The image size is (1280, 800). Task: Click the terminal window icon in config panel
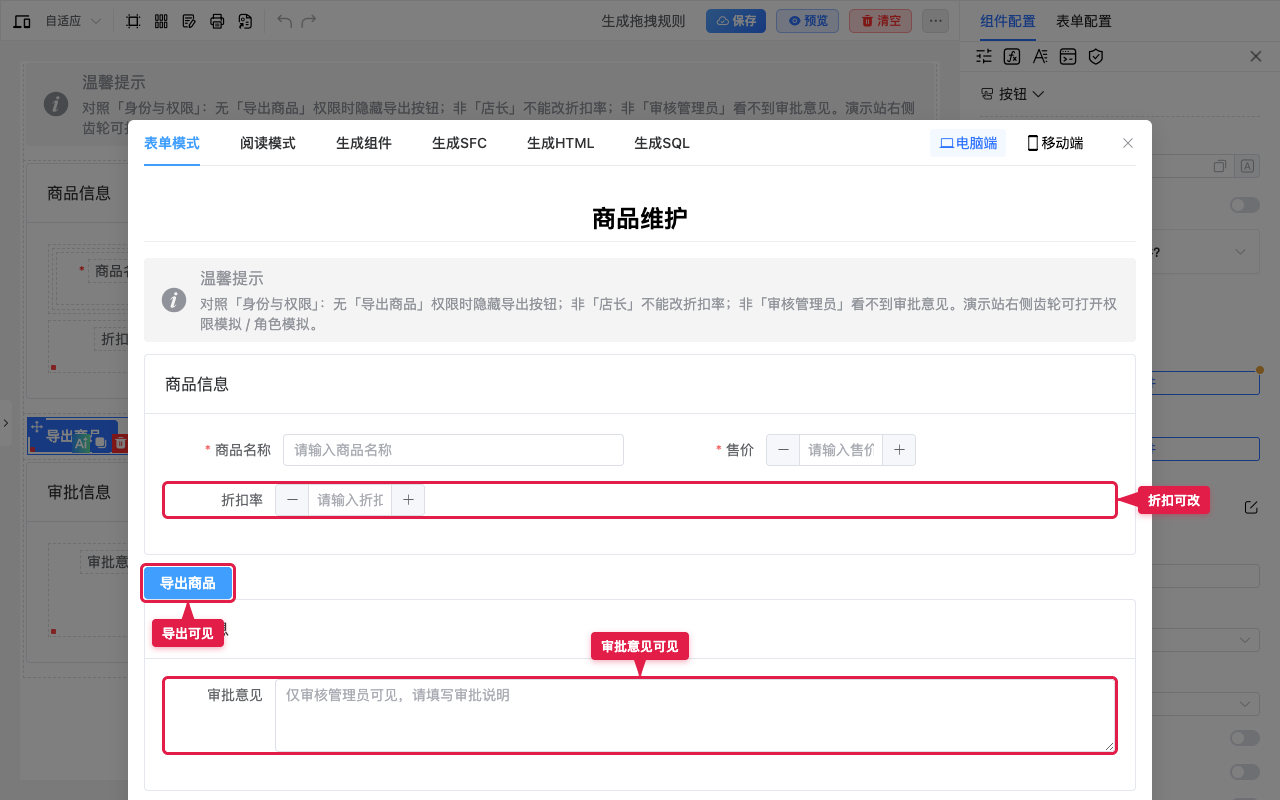point(1068,57)
